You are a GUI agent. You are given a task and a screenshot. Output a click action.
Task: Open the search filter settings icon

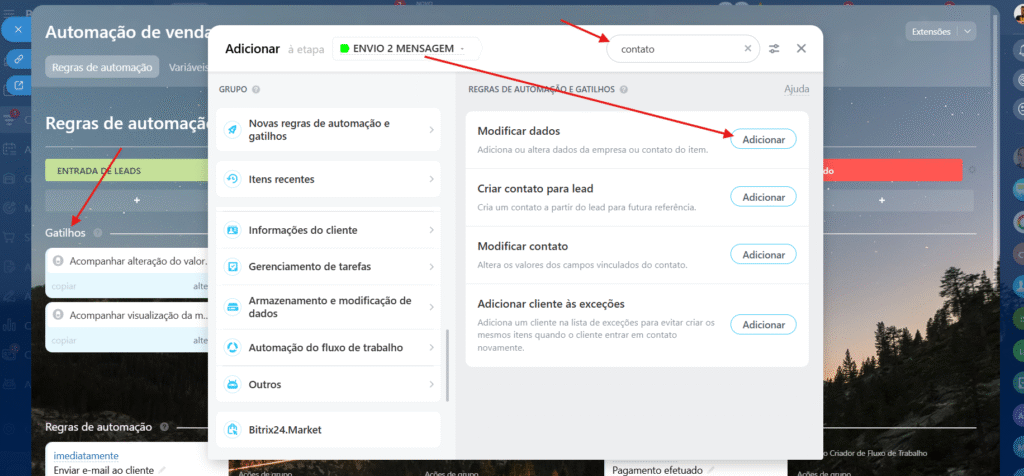click(774, 48)
